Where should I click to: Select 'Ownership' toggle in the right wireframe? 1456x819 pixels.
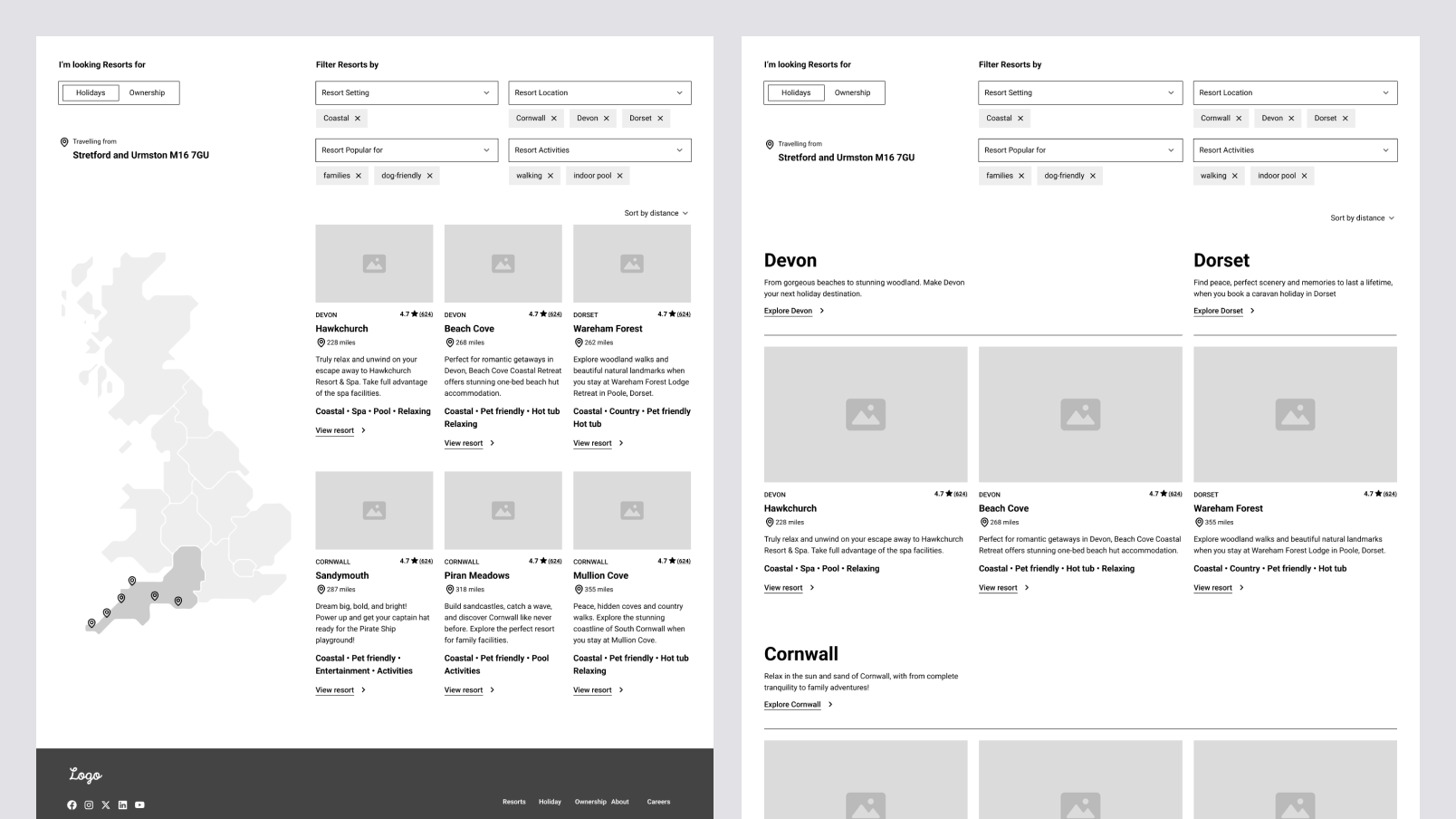coord(852,92)
